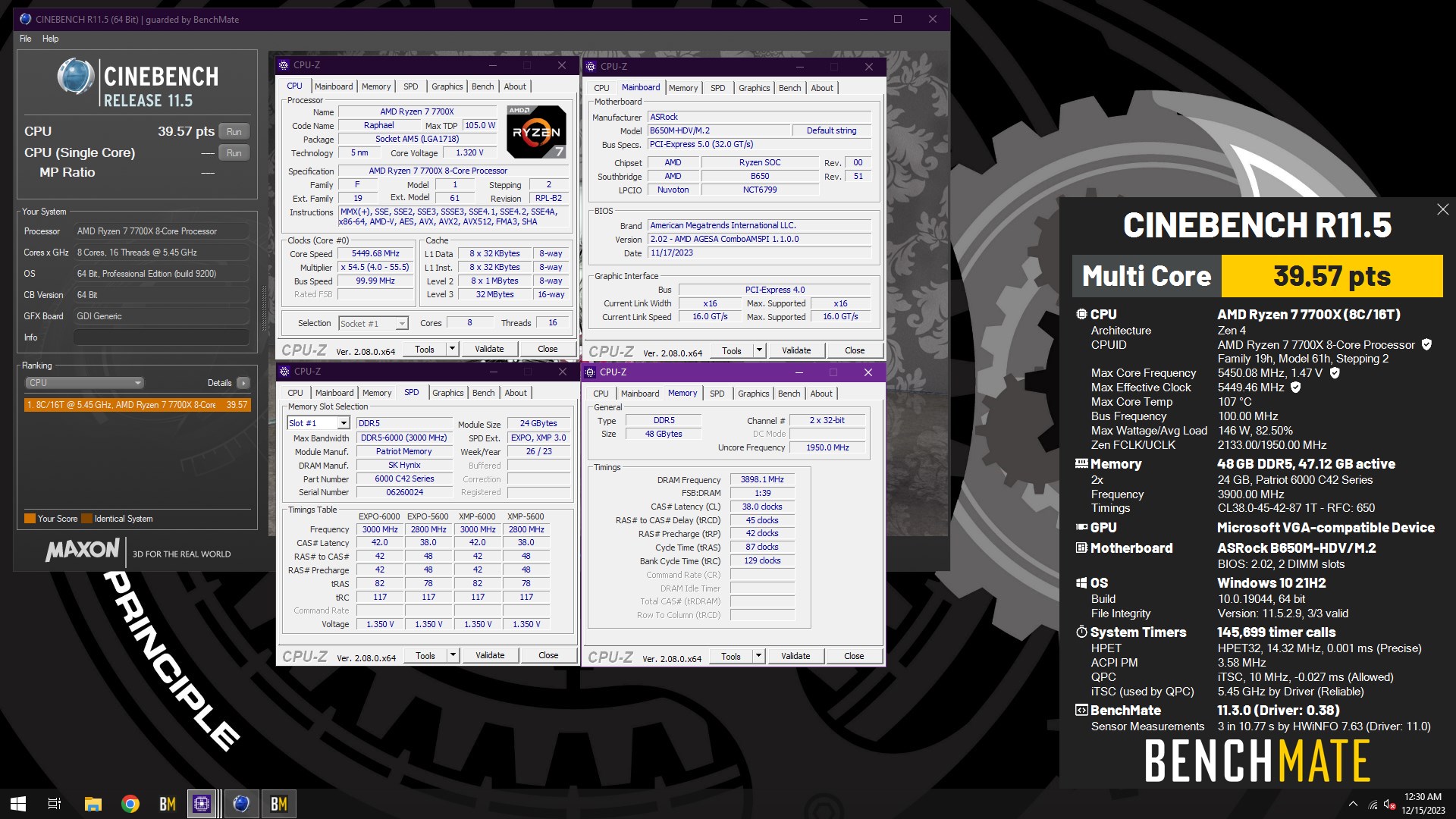1456x819 pixels.
Task: Close the BenchMate results panel
Action: click(1442, 209)
